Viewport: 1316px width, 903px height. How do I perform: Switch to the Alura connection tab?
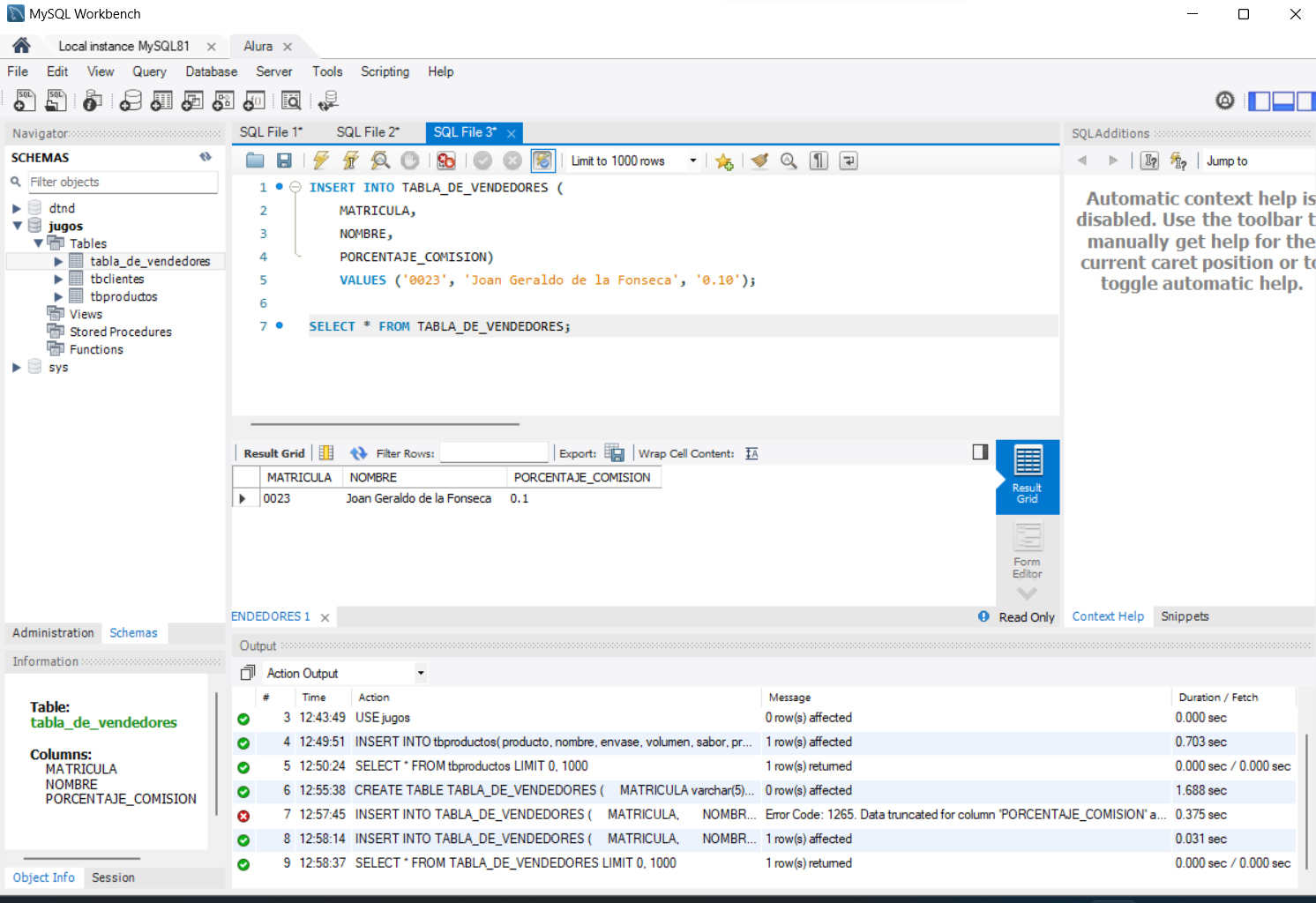click(258, 46)
